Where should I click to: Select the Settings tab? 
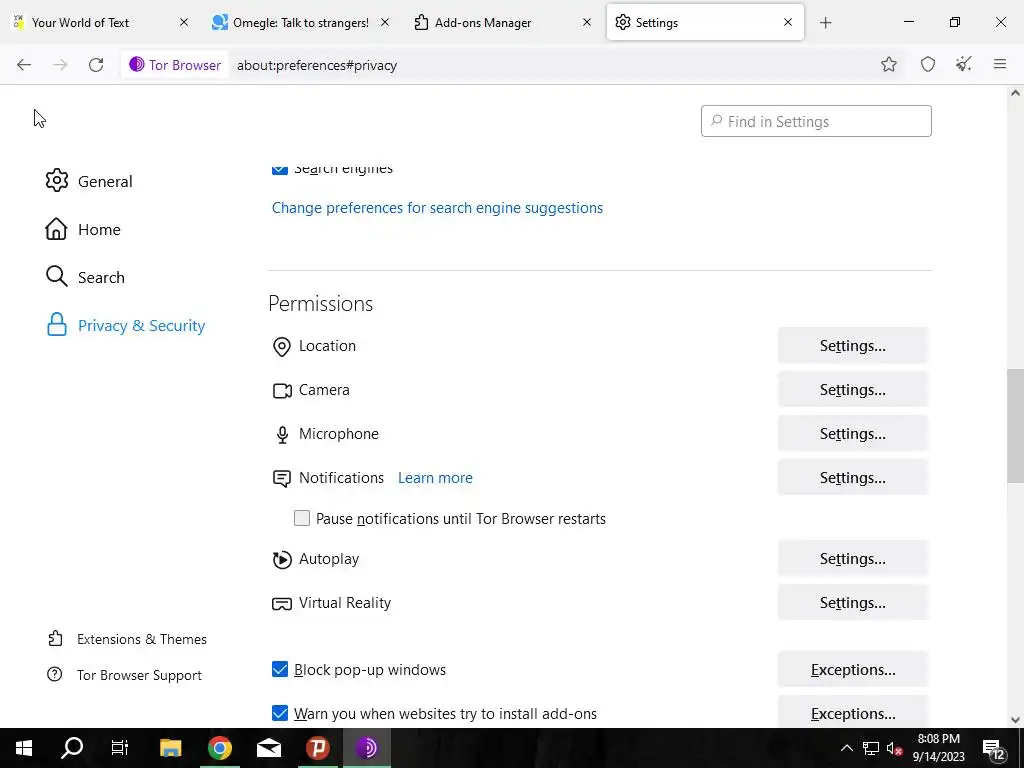pyautogui.click(x=705, y=22)
